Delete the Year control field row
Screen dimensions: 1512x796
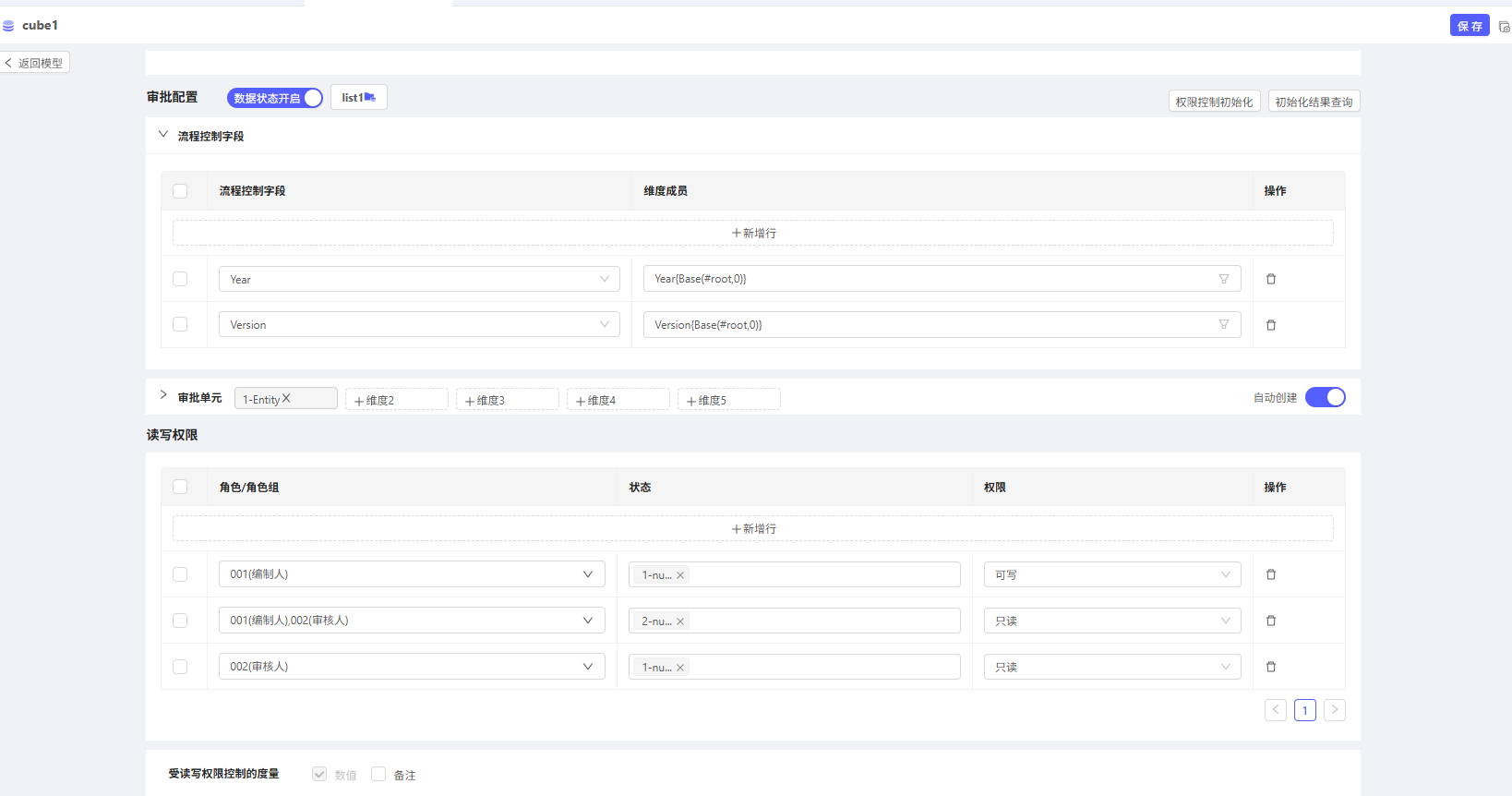[x=1270, y=279]
